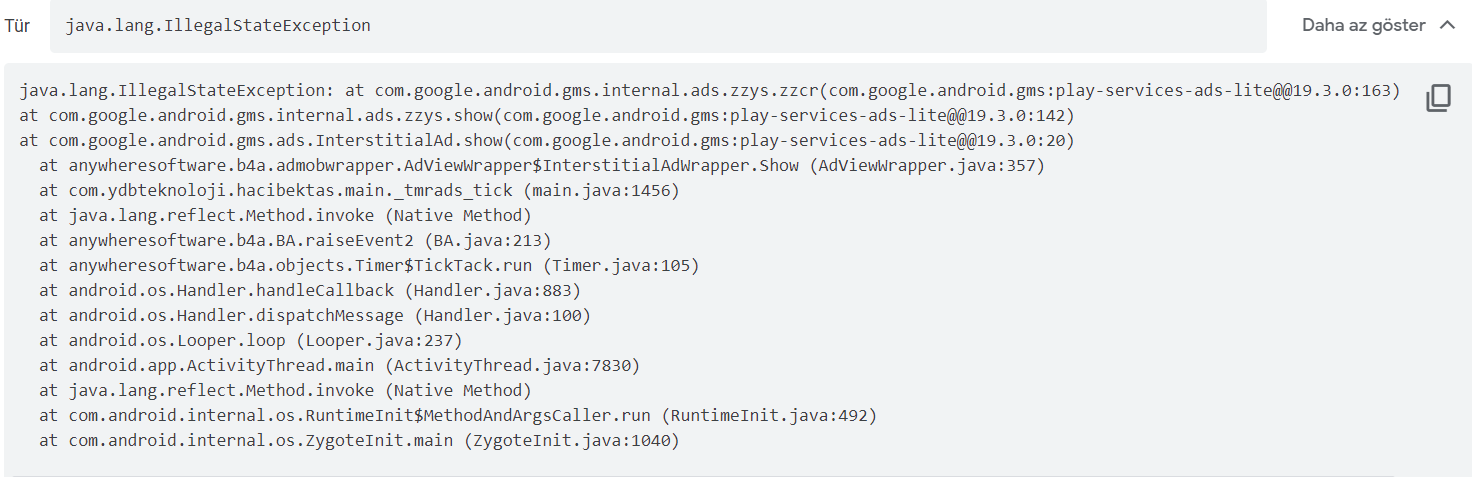This screenshot has width=1472, height=477.
Task: Click the Timer$TickTack.run stack frame
Action: 369,265
